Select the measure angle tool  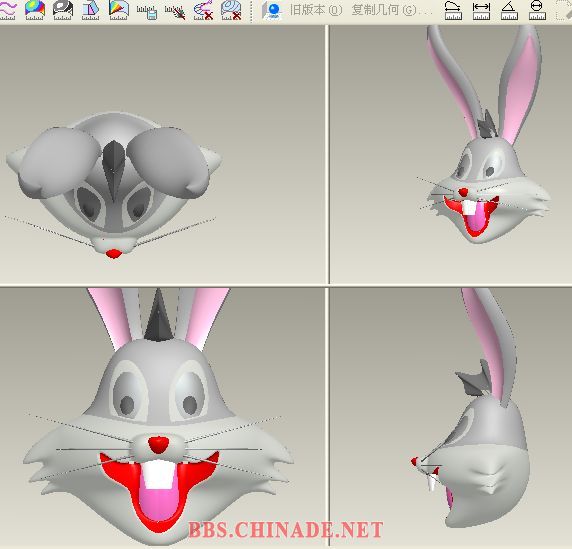[509, 10]
